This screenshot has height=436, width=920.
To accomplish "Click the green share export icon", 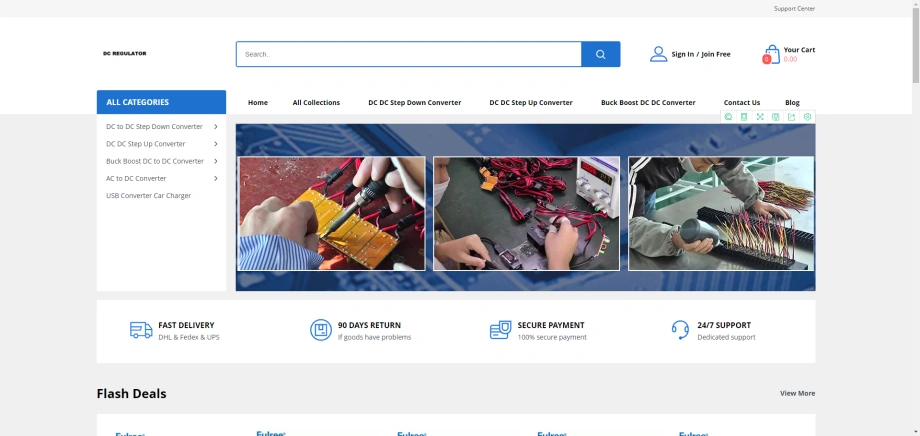I will (792, 117).
